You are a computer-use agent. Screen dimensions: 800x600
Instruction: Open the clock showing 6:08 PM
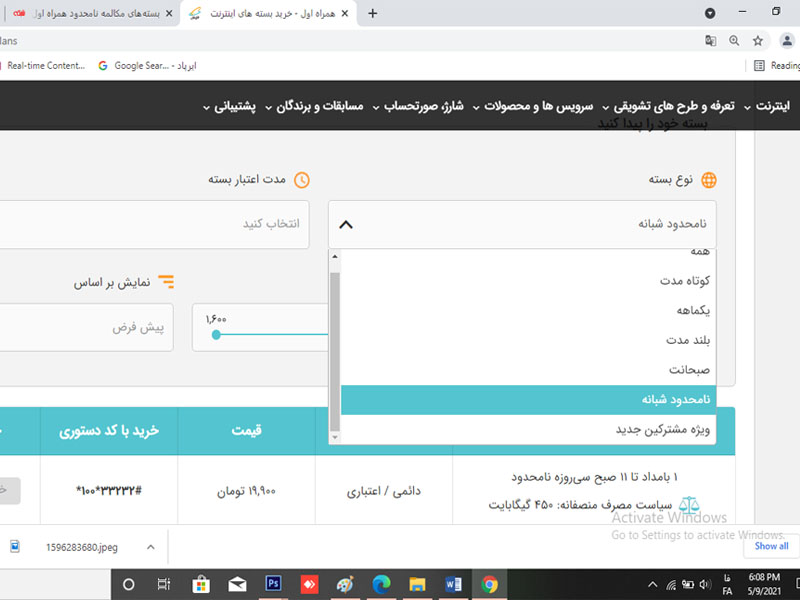(764, 585)
